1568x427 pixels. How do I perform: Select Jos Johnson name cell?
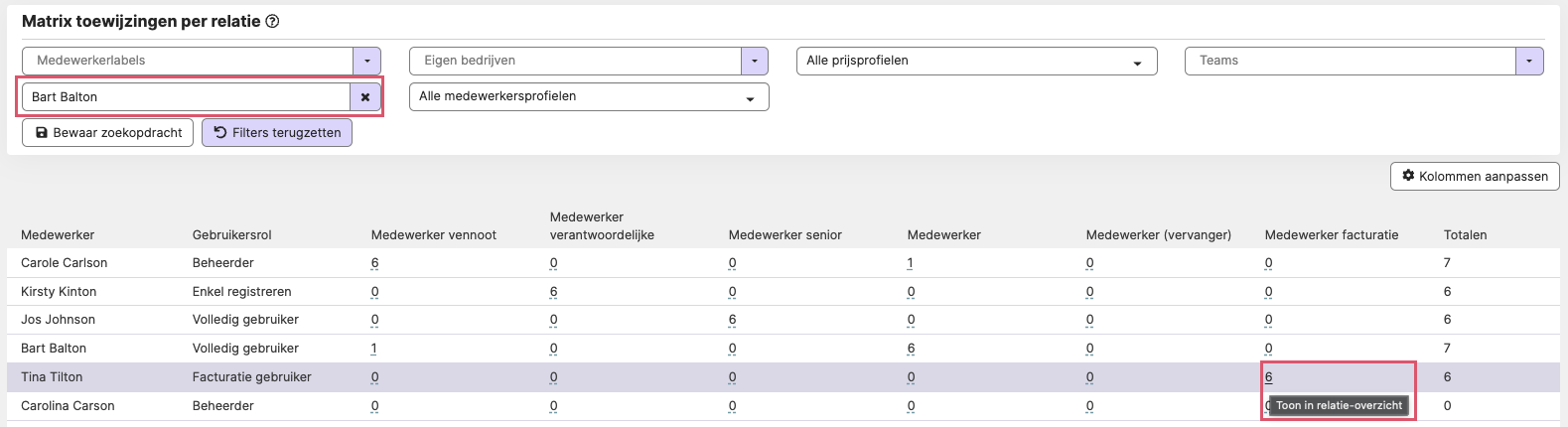point(59,320)
